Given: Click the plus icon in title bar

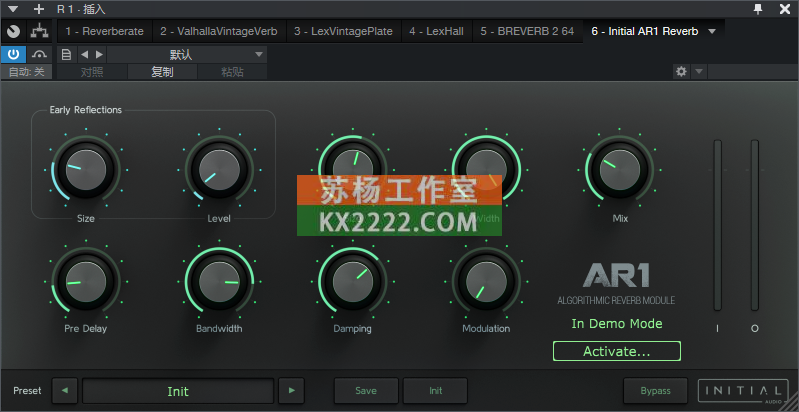Looking at the screenshot, I should click(x=39, y=9).
